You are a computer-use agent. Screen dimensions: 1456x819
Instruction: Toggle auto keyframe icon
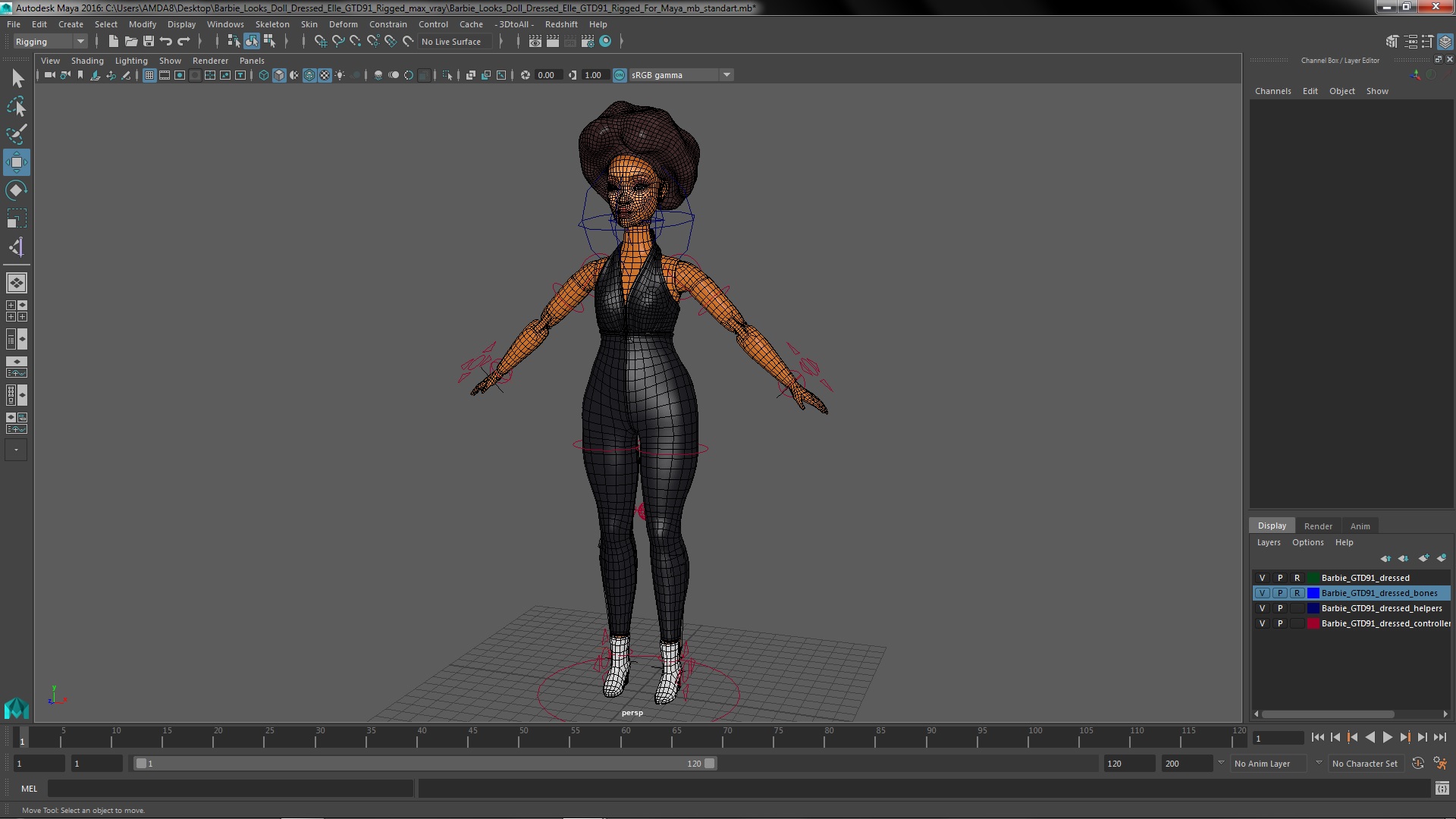(x=1417, y=764)
